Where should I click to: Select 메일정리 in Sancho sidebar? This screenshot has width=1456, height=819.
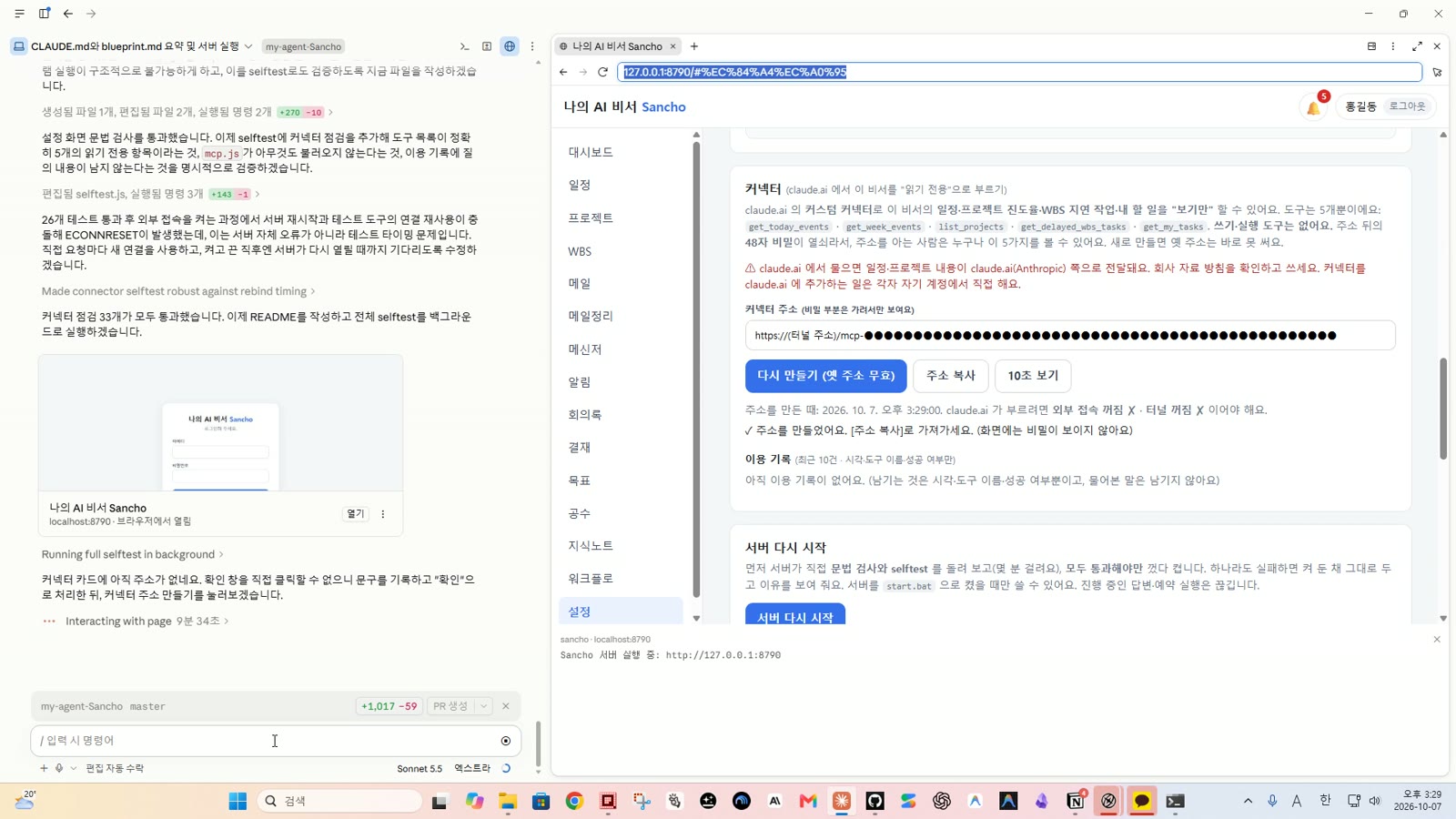pos(591,316)
